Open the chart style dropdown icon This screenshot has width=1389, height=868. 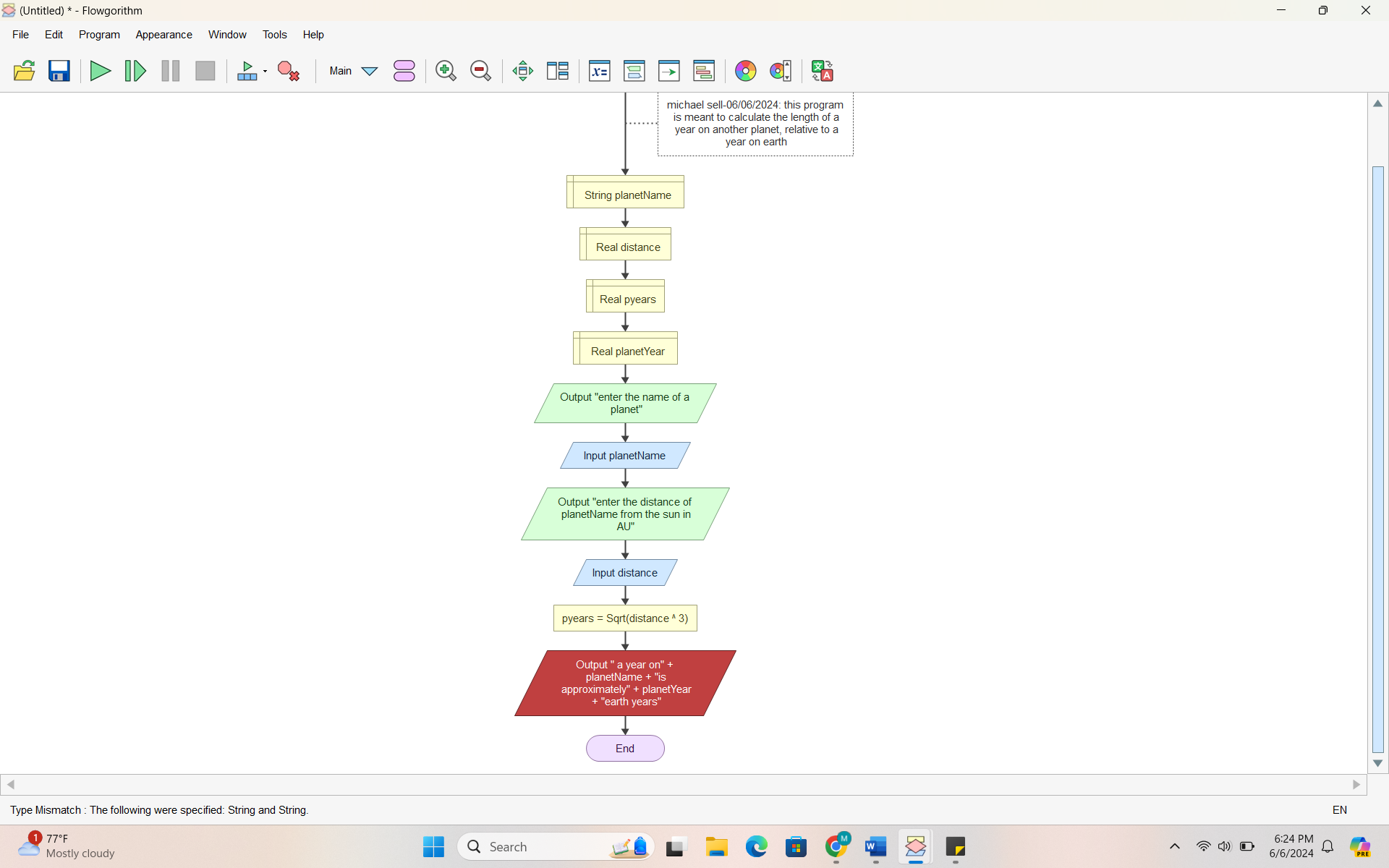(781, 71)
